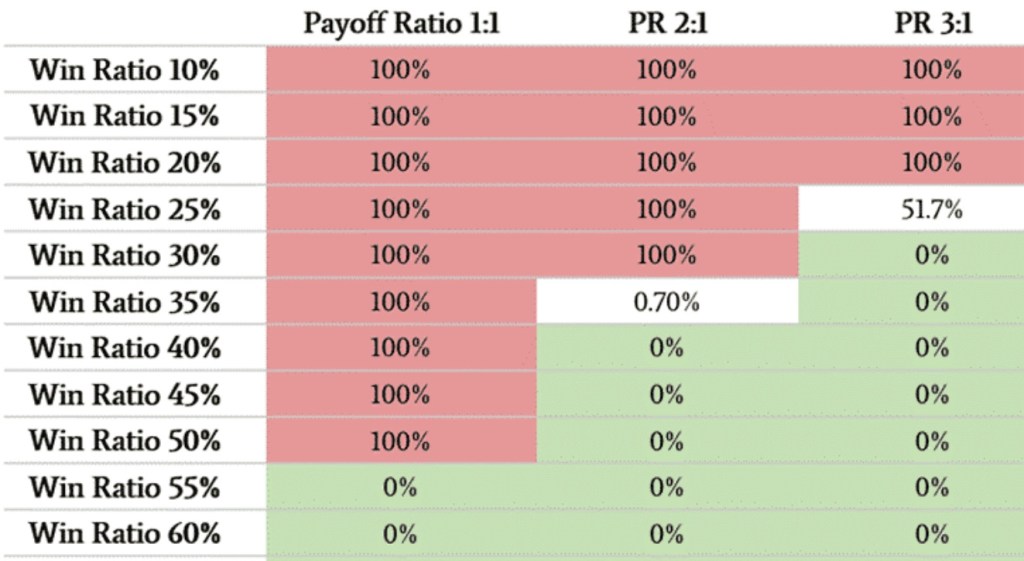Click the 51.7% cell
Viewport: 1024px width, 561px height.
[932, 210]
